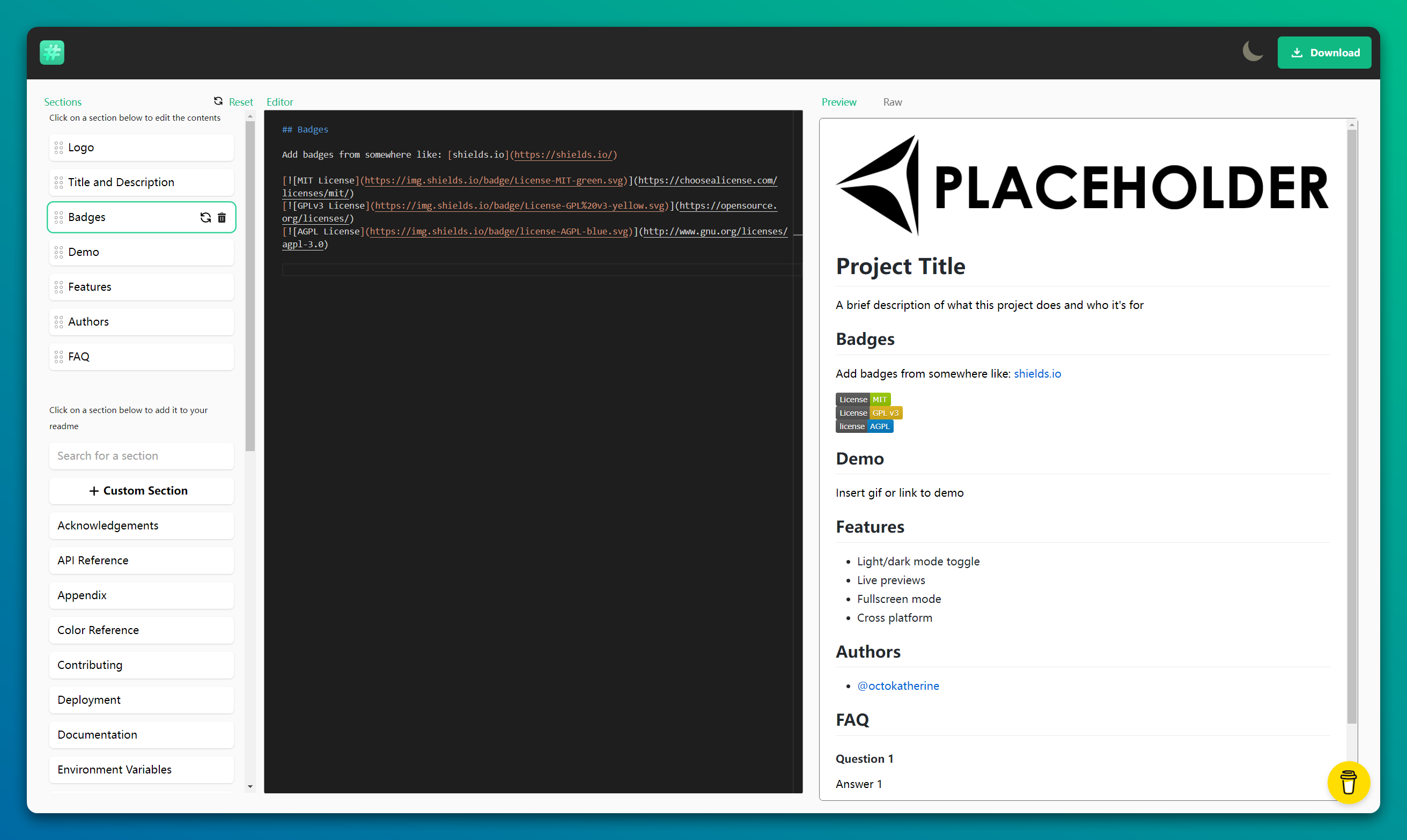Add the Contributing section
The height and width of the screenshot is (840, 1407).
[142, 665]
